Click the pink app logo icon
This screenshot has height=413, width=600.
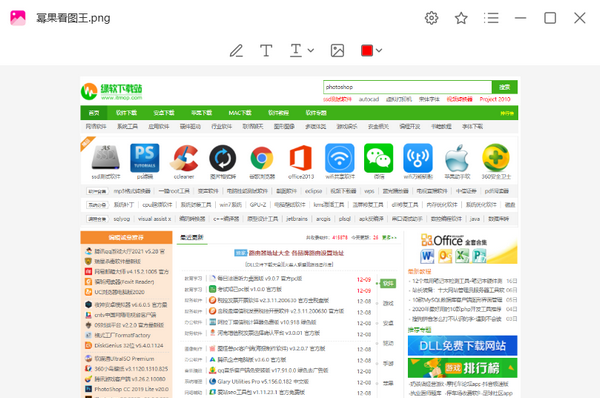[18, 18]
